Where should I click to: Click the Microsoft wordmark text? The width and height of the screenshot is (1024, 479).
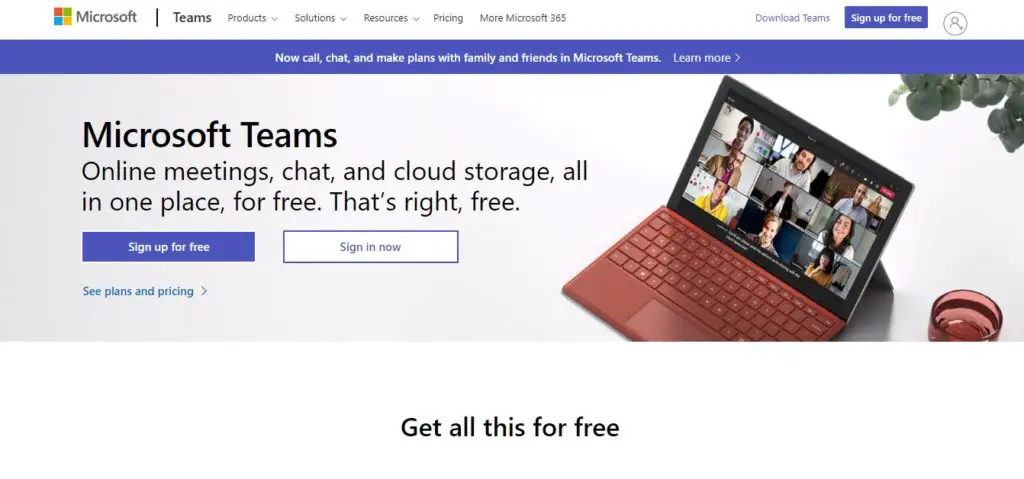click(x=106, y=17)
